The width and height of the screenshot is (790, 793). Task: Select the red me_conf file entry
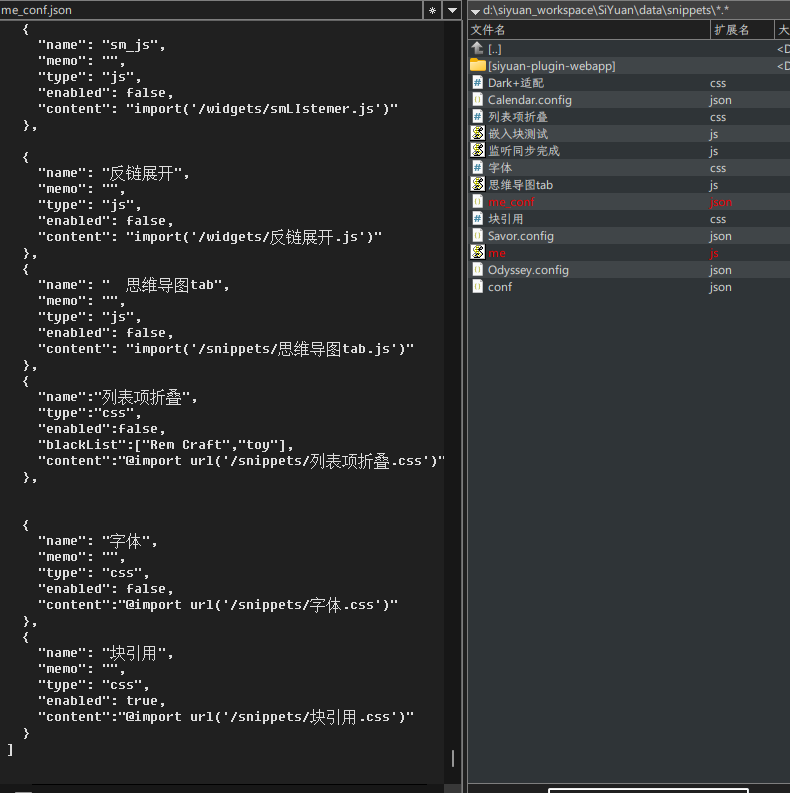[x=511, y=202]
